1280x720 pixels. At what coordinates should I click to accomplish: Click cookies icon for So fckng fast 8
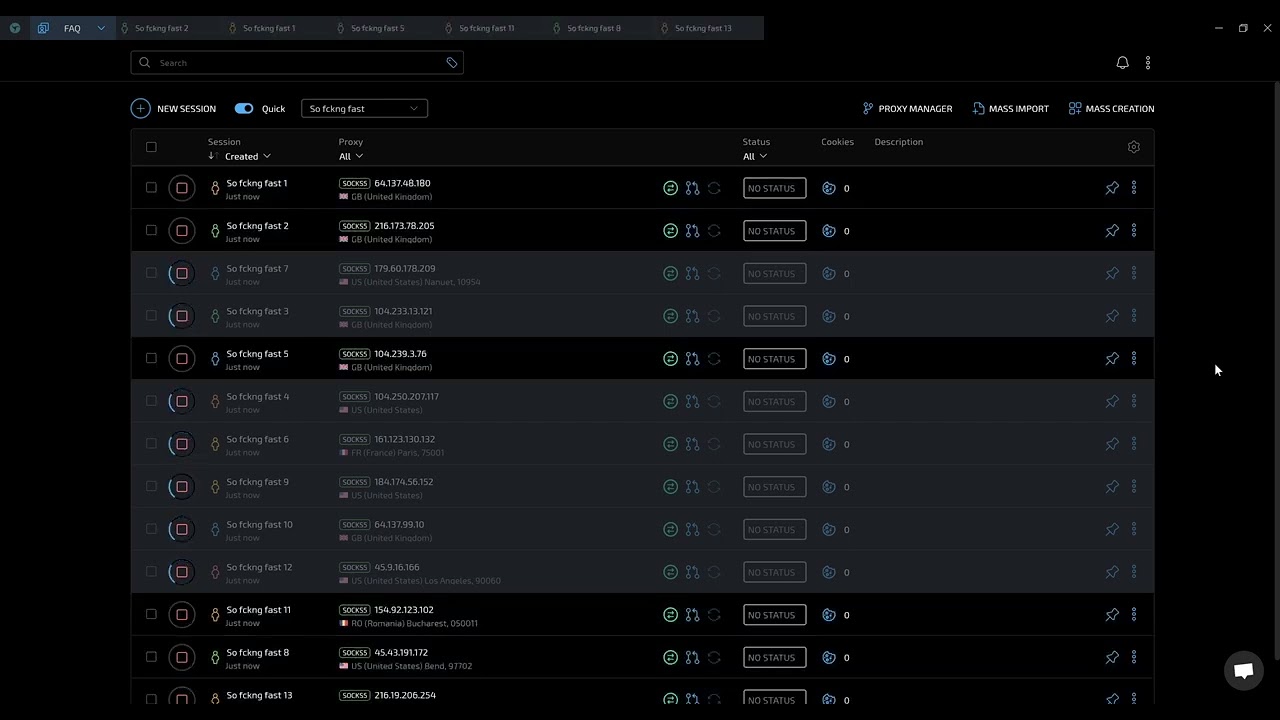pos(828,657)
